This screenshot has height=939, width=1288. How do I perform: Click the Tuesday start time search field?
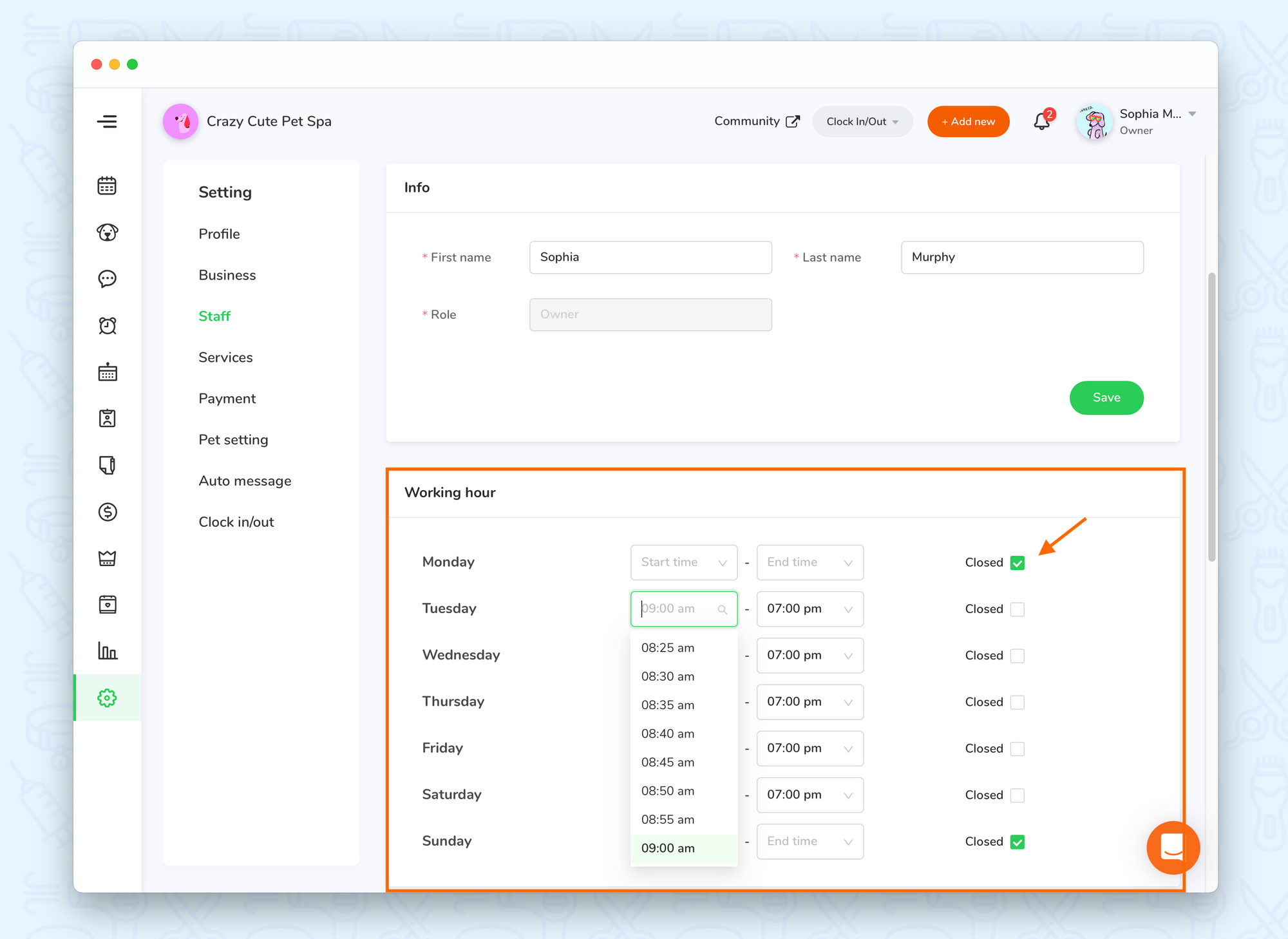684,609
